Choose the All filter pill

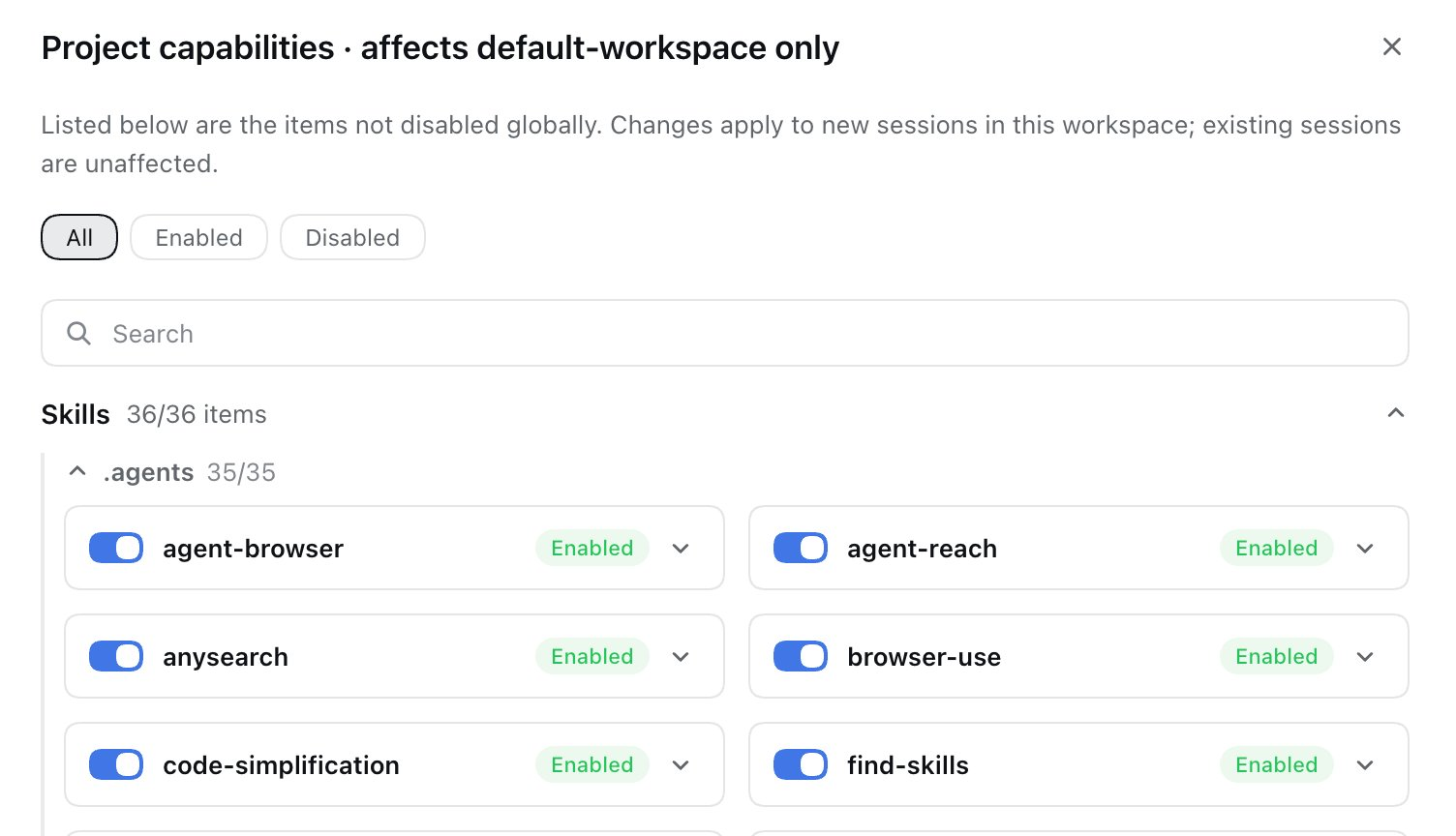click(79, 237)
